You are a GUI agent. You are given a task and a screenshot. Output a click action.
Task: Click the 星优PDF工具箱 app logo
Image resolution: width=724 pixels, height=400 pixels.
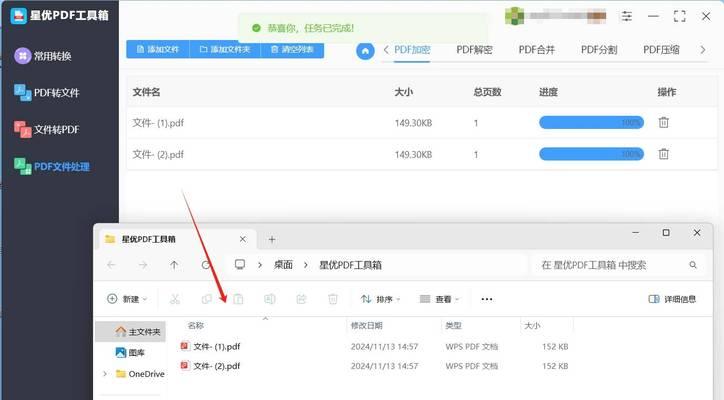pyautogui.click(x=18, y=15)
